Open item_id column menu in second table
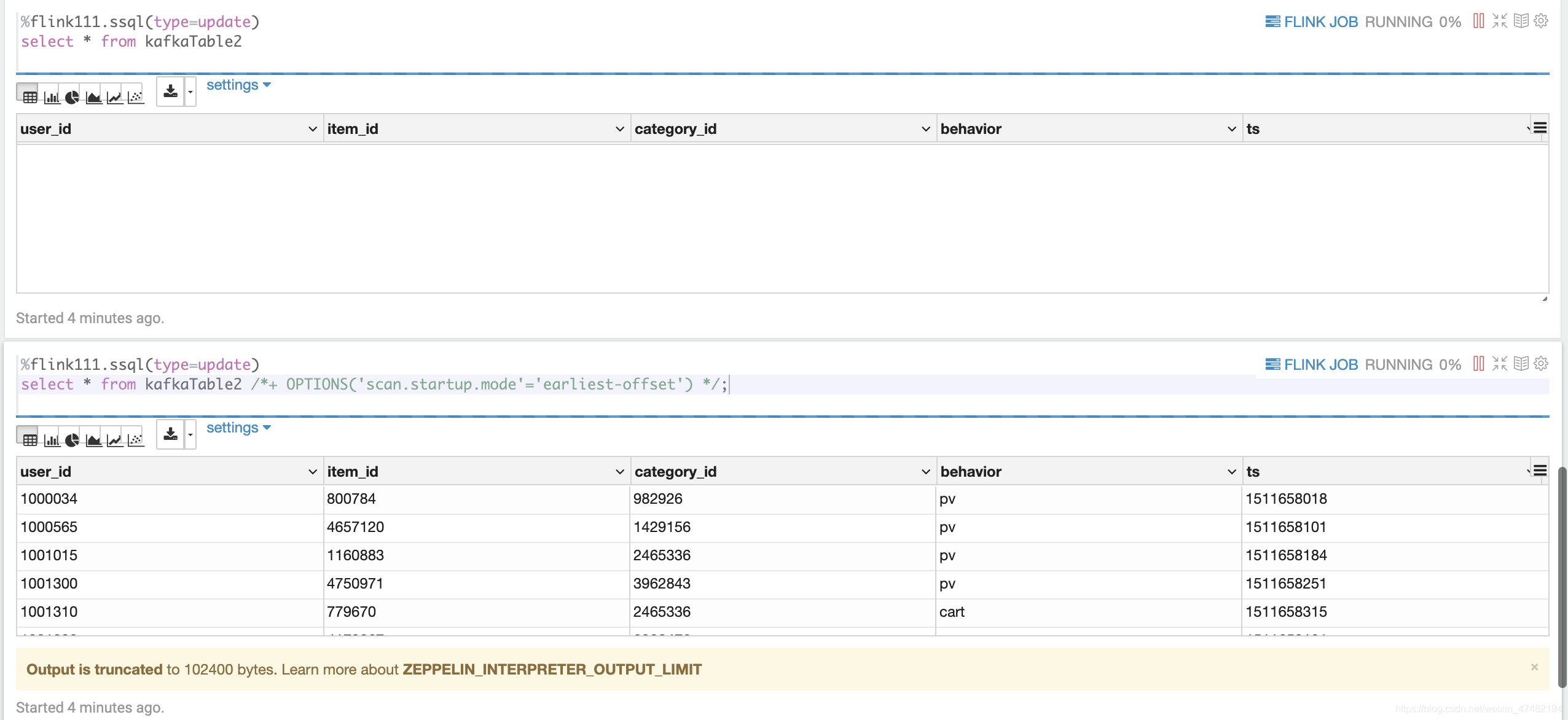The image size is (1568, 720). [620, 472]
